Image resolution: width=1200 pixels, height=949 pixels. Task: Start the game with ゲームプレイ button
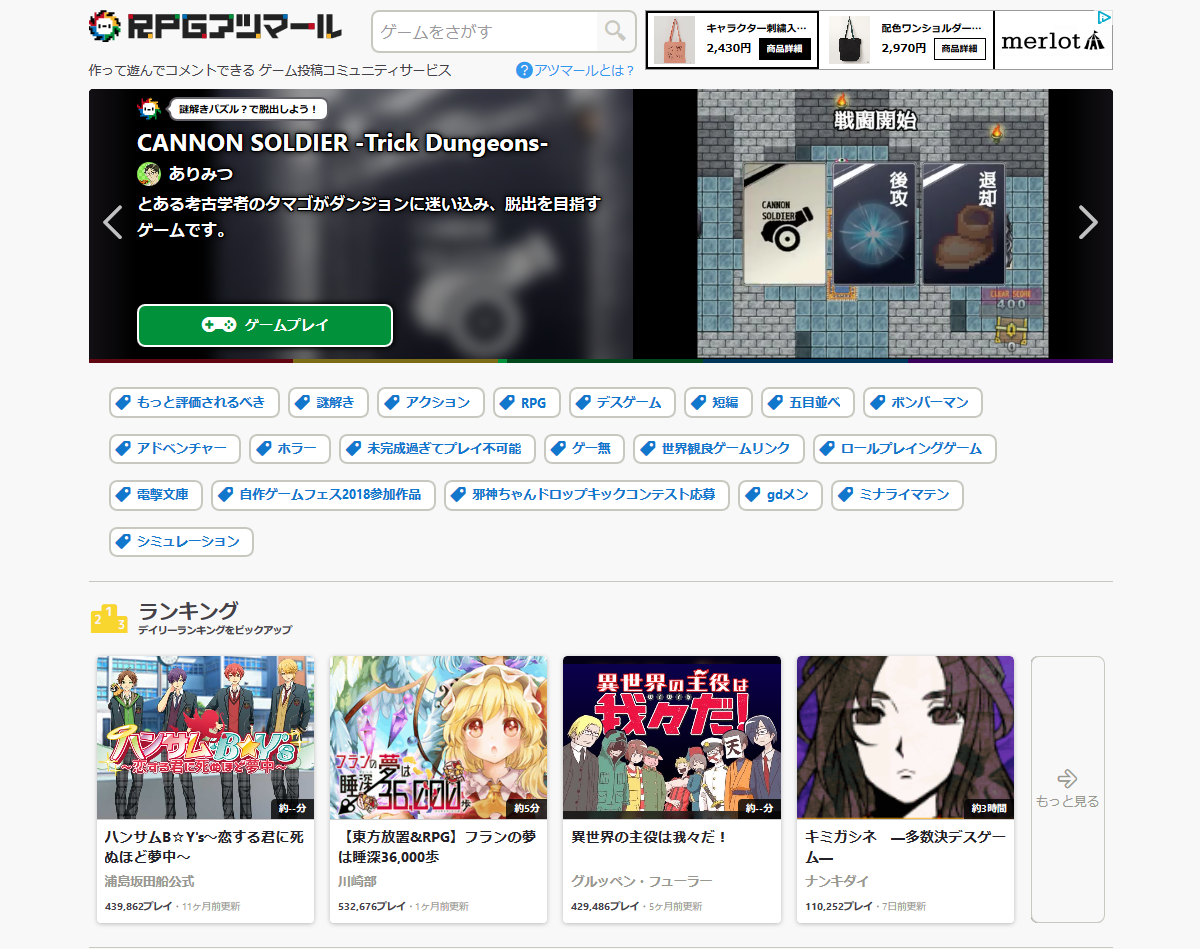click(265, 325)
